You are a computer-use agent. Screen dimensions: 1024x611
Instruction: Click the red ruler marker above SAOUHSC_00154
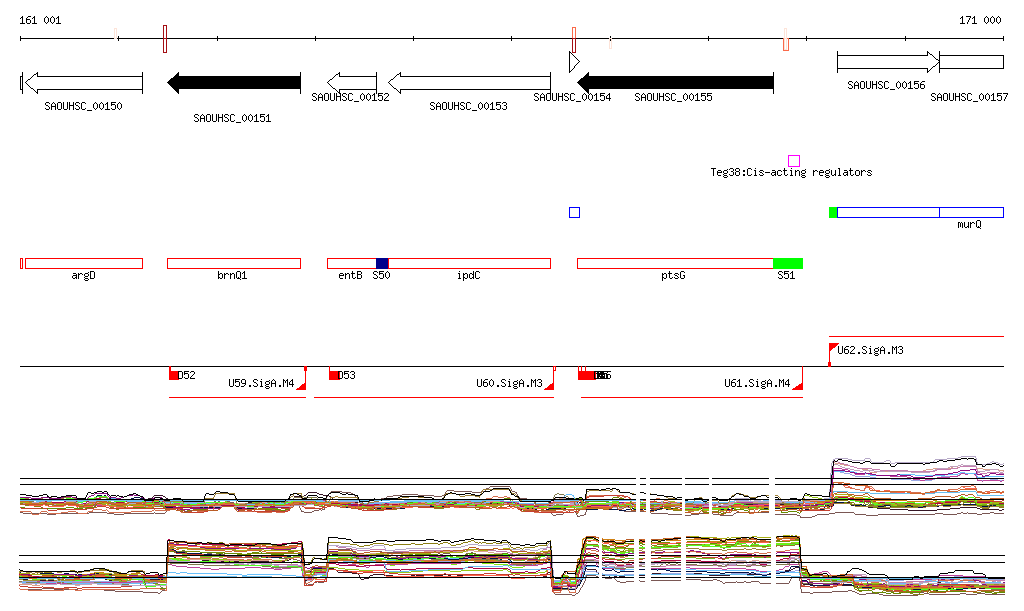(574, 40)
